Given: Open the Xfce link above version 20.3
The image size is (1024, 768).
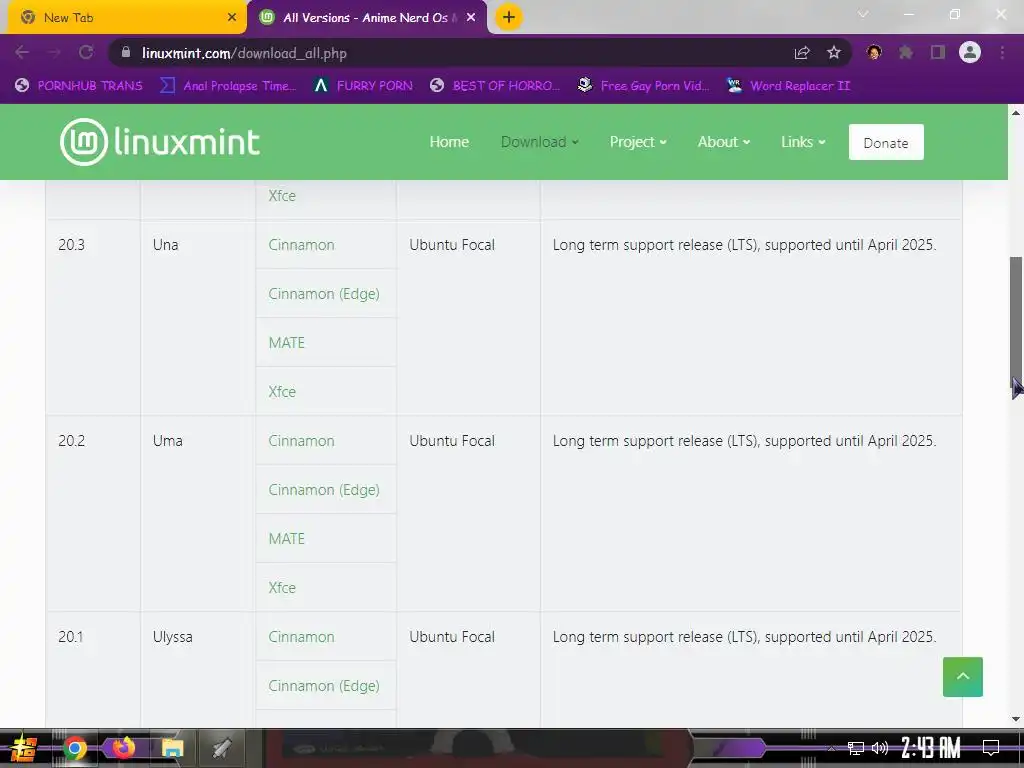Looking at the screenshot, I should coord(282,195).
